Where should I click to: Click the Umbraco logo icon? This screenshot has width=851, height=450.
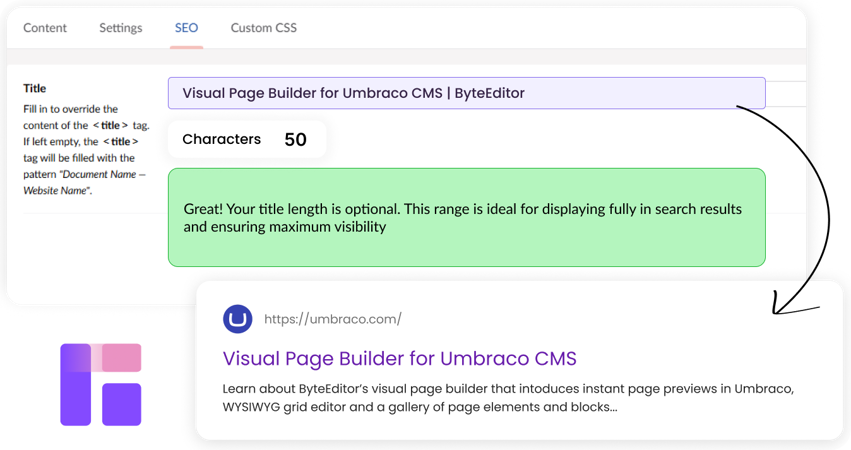click(238, 319)
